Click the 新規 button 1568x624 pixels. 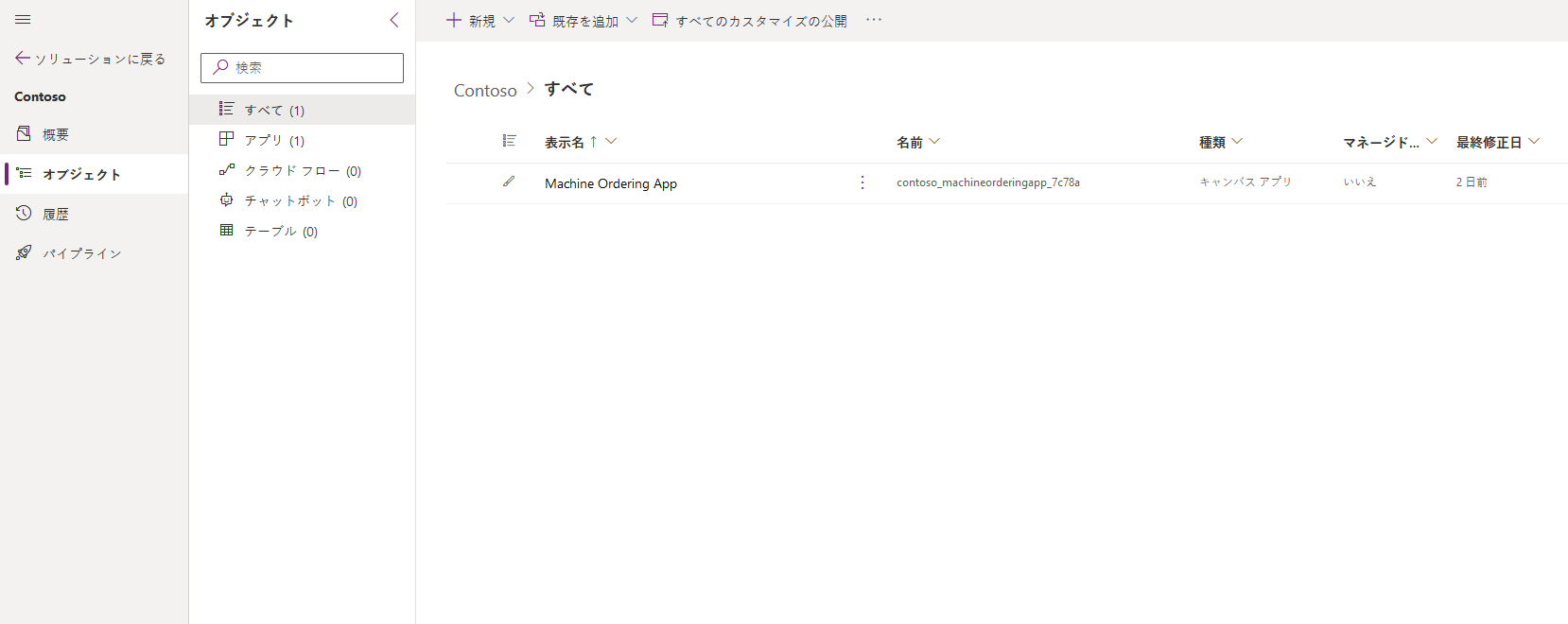click(x=480, y=20)
